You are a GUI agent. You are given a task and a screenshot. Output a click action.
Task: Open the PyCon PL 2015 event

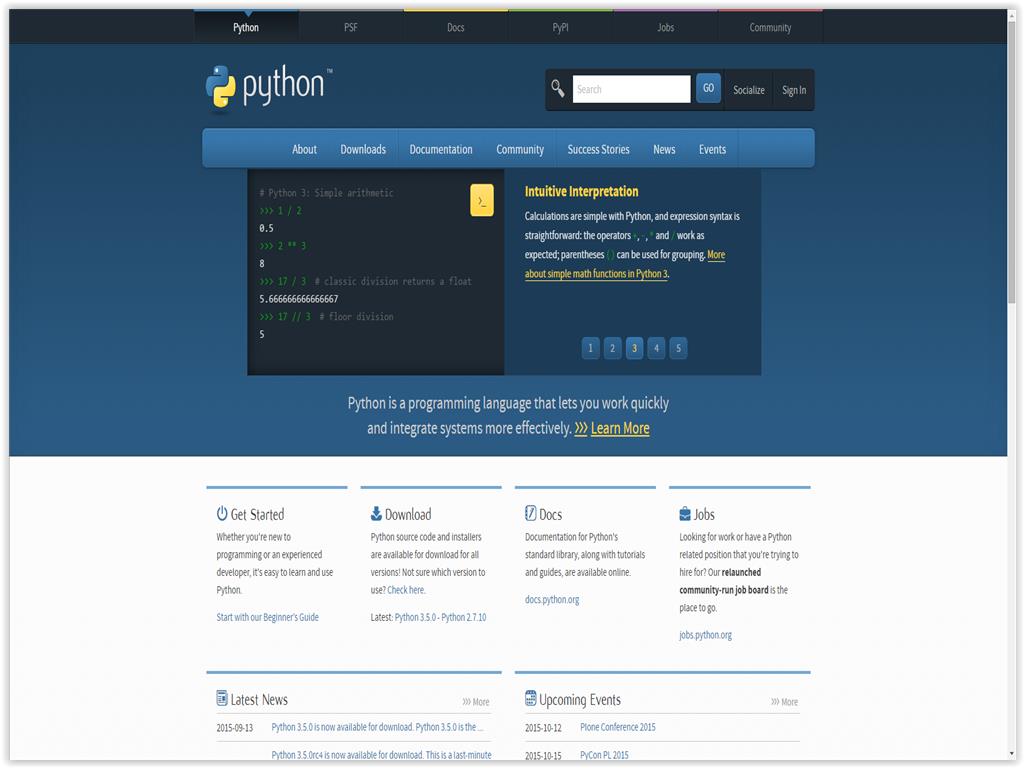tap(604, 755)
